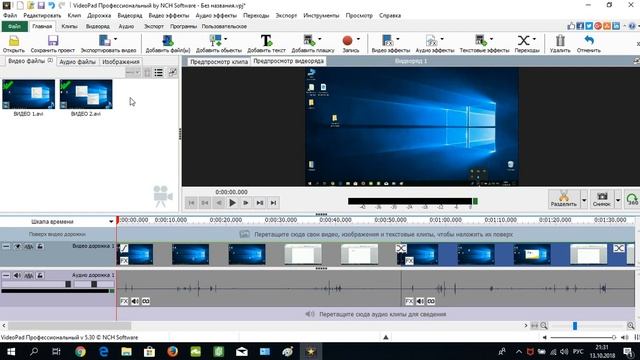Open Видео эффекты dropdown arrow
The image size is (640, 360).
tap(398, 39)
